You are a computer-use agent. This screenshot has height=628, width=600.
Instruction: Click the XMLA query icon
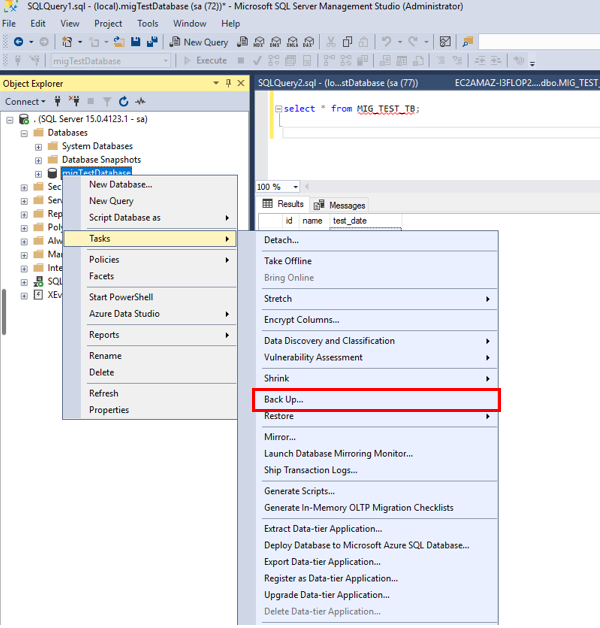tap(292, 42)
